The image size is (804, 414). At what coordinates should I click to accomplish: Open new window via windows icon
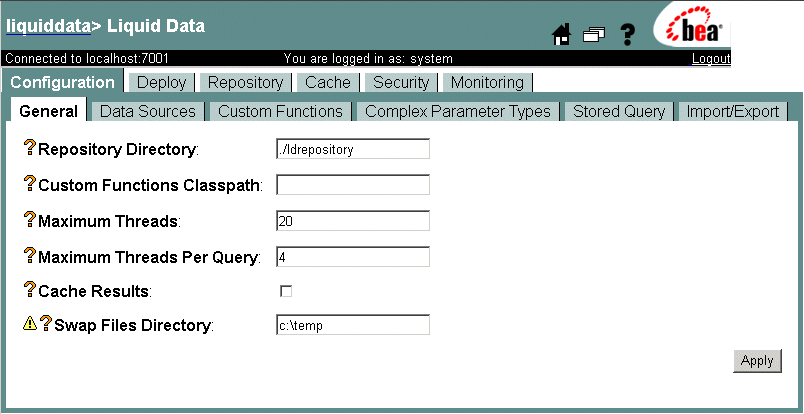tap(594, 35)
